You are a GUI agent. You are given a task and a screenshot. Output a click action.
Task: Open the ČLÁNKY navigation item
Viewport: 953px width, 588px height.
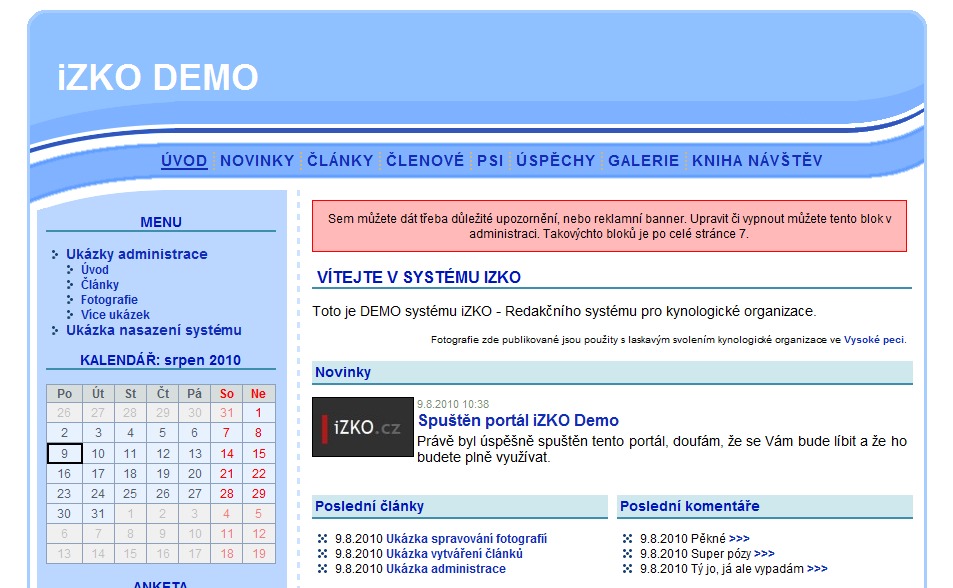pyautogui.click(x=340, y=161)
